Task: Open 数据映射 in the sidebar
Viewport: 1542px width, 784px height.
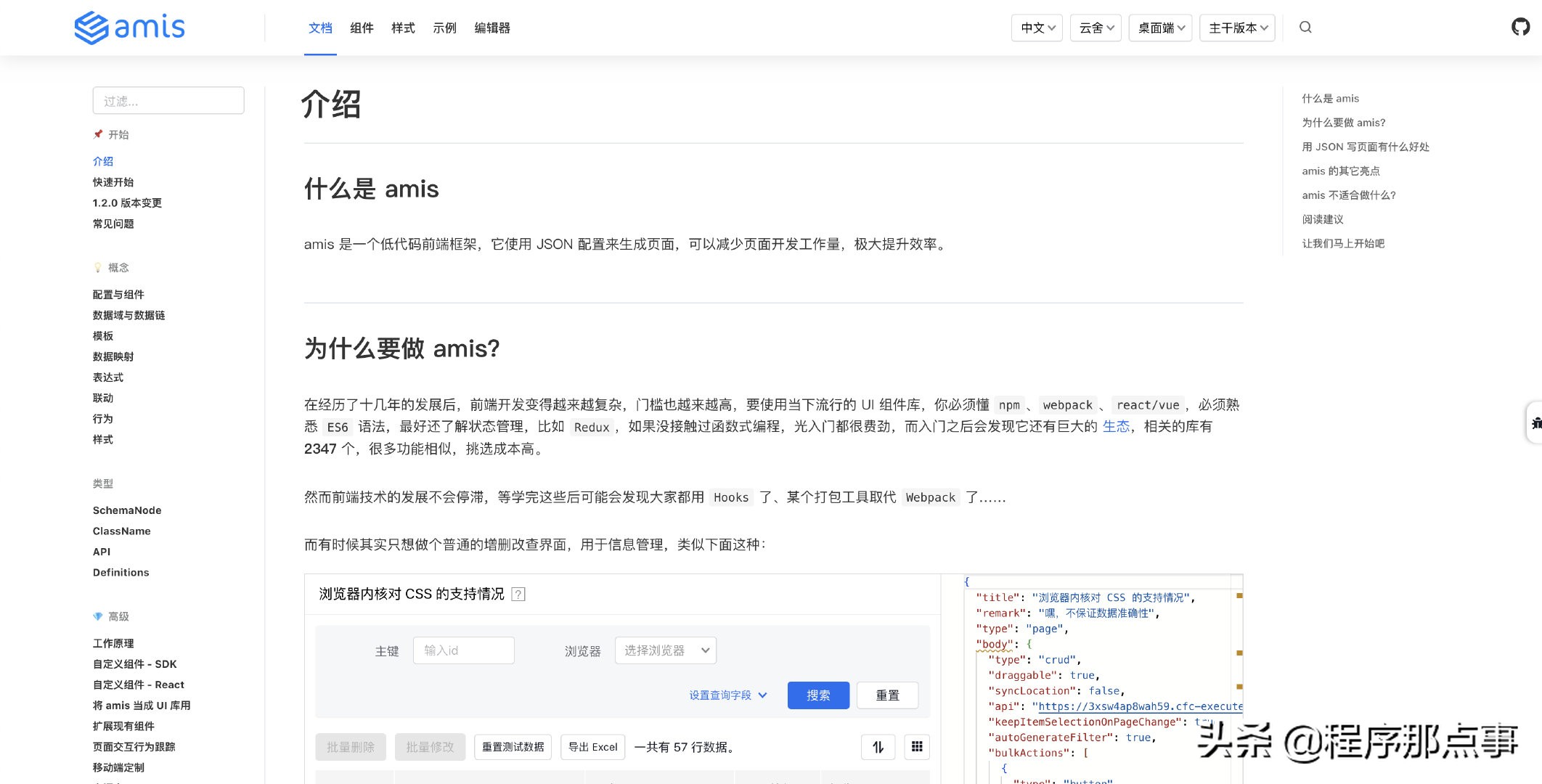Action: [x=113, y=356]
